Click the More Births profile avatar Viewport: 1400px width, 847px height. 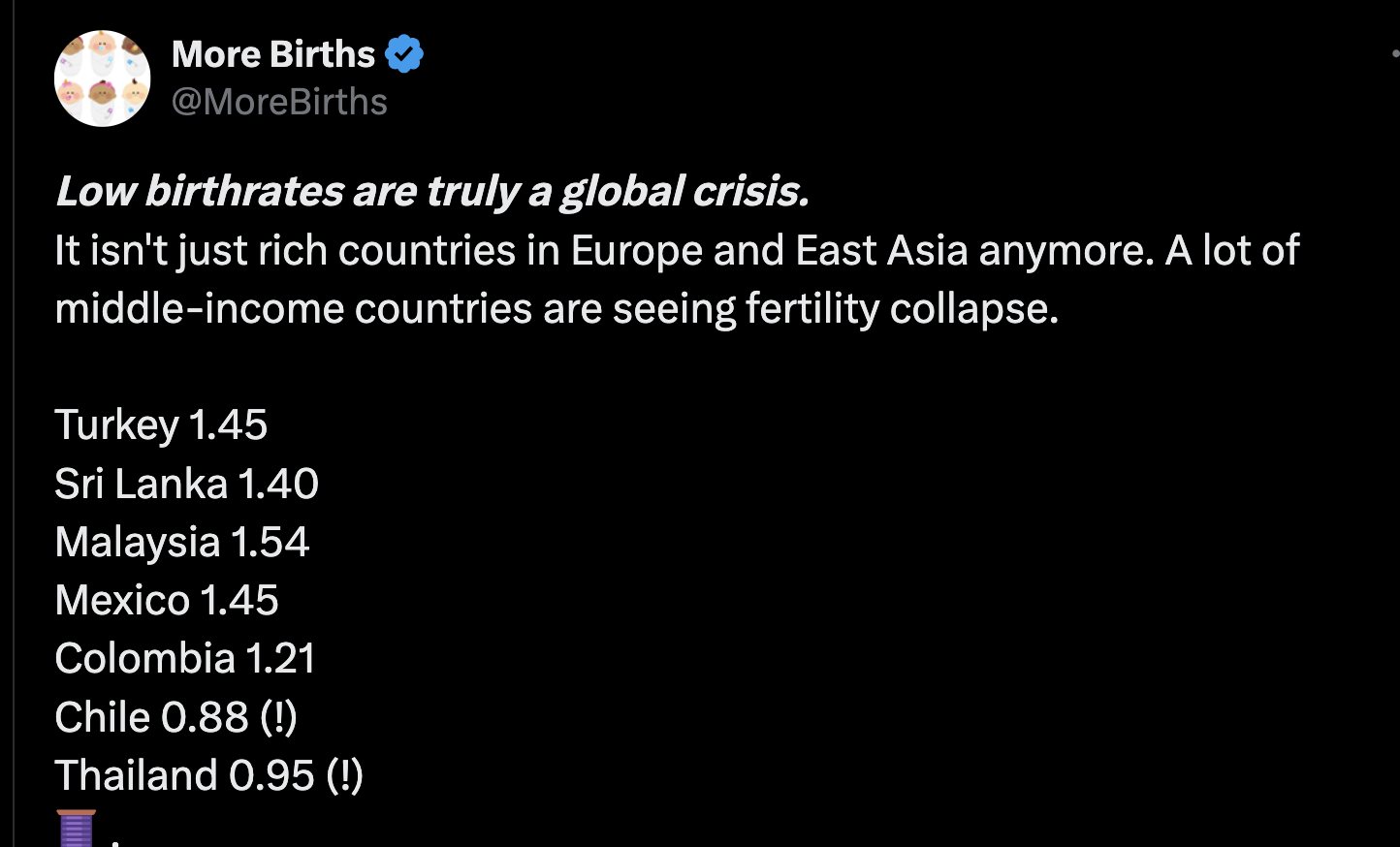tap(102, 78)
